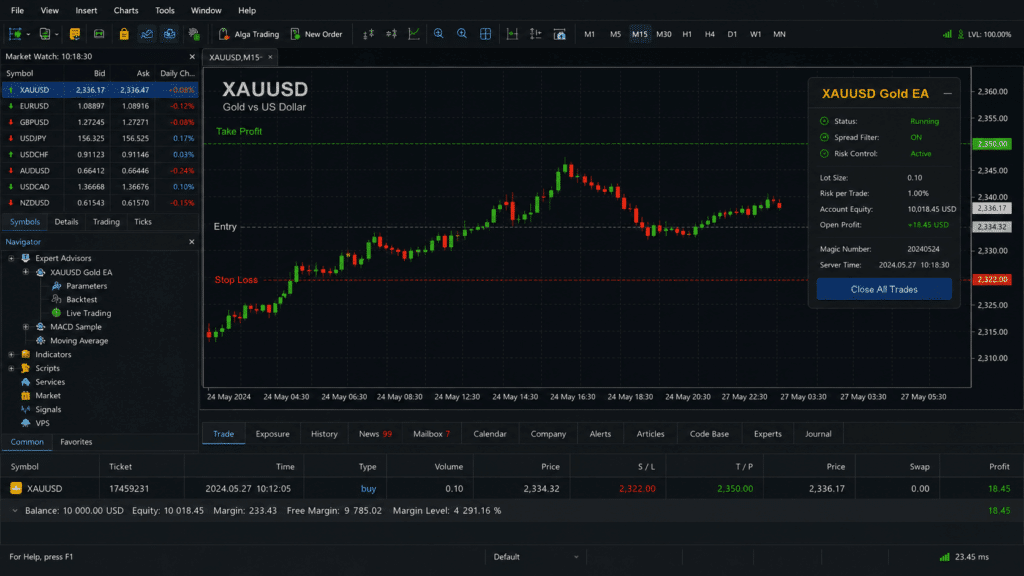Click the chart shift toolbar icon
1024x576 pixels.
point(536,34)
